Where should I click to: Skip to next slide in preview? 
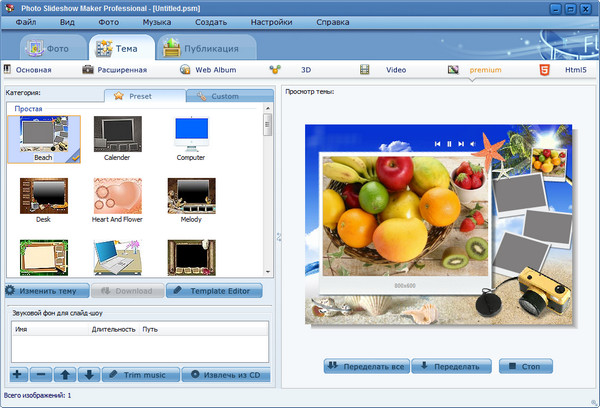[x=461, y=144]
